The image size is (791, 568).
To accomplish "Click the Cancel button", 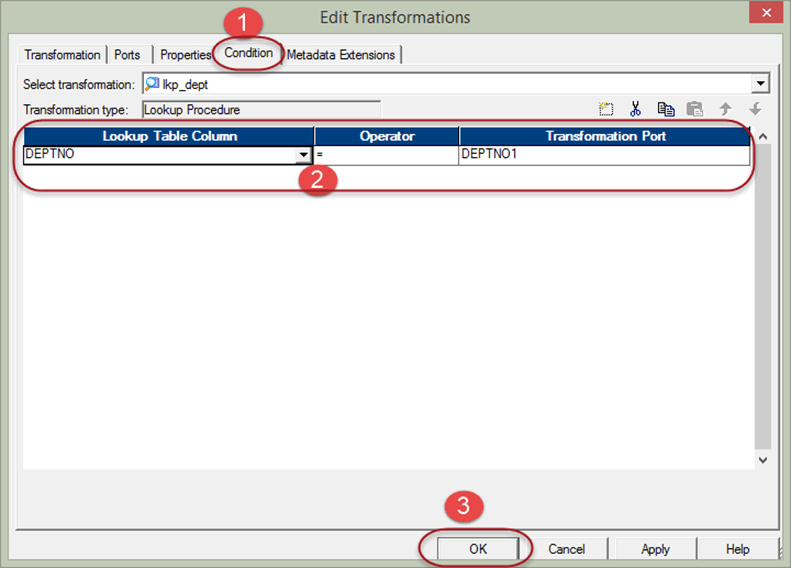I will pyautogui.click(x=566, y=549).
